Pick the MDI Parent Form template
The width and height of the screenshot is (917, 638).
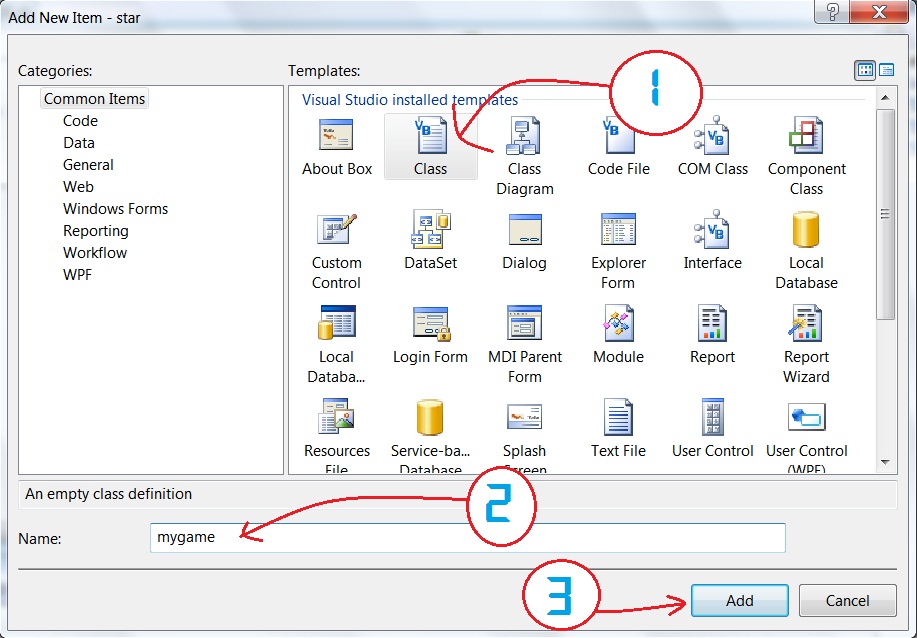[524, 344]
